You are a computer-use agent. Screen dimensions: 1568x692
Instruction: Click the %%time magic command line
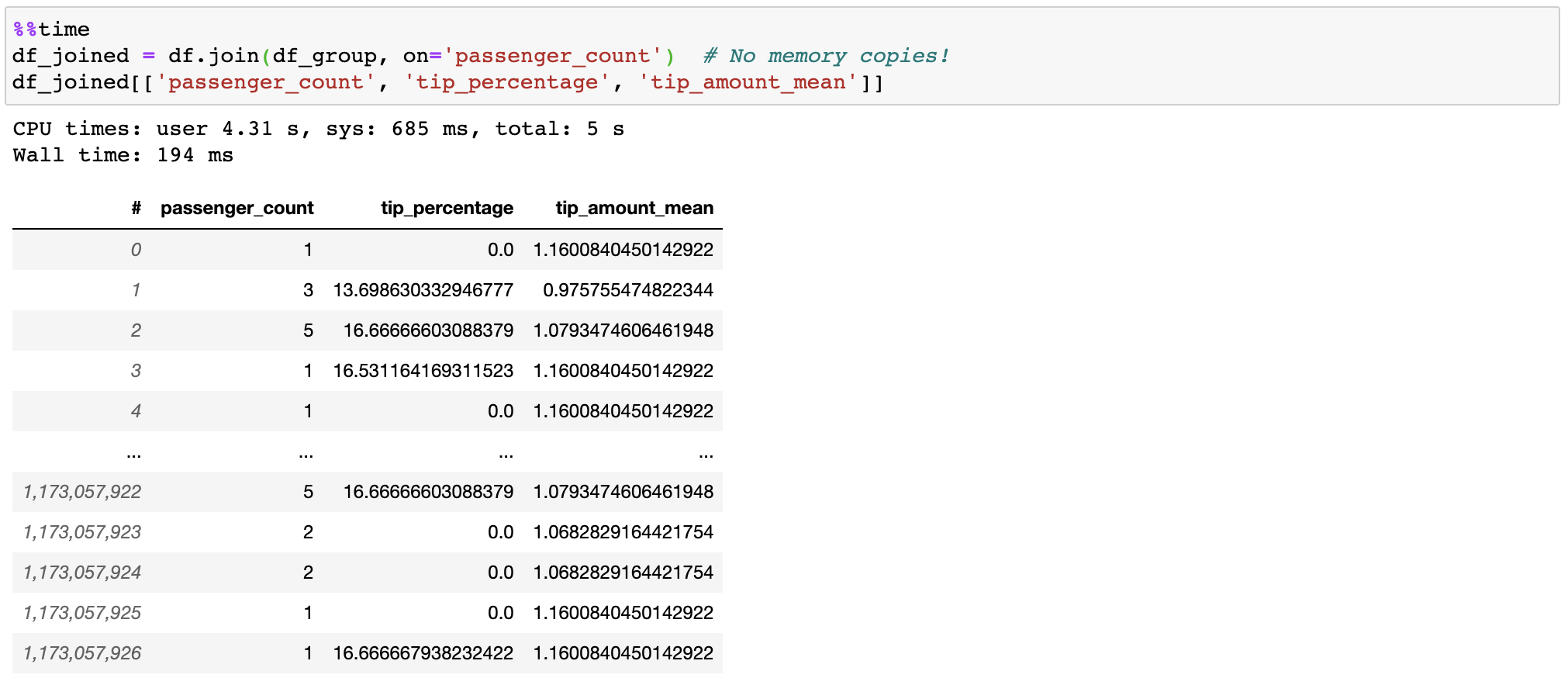[51, 29]
